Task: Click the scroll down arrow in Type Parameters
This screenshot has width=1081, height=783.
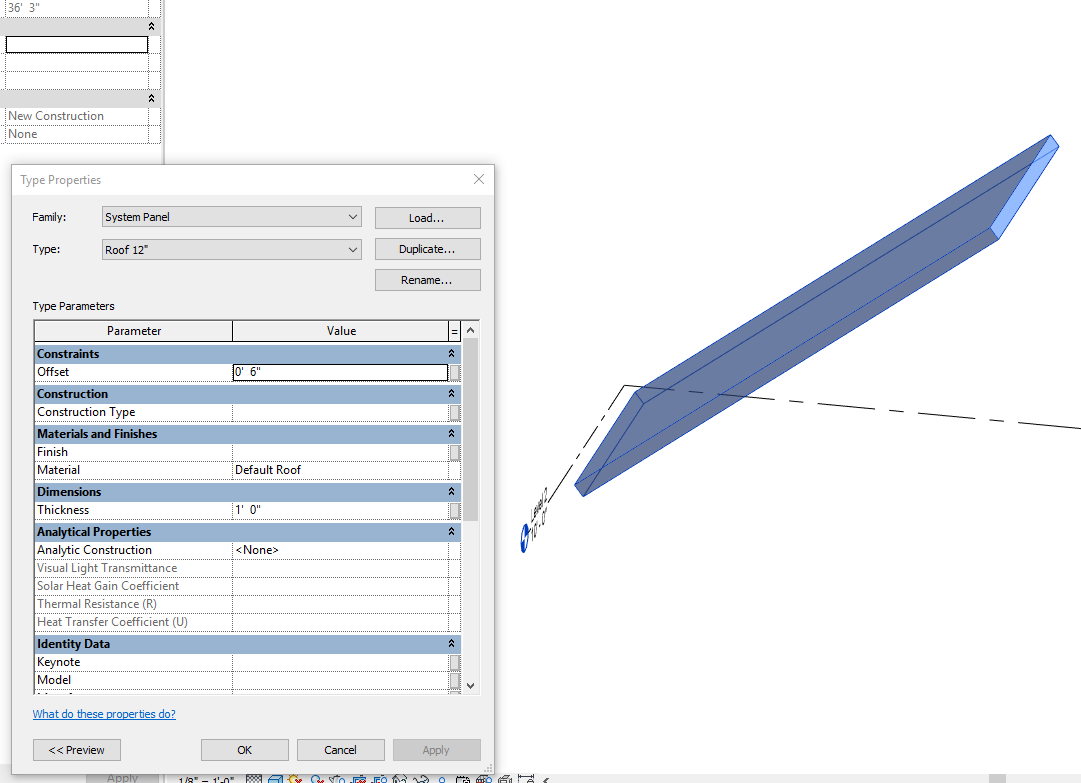Action: point(471,686)
